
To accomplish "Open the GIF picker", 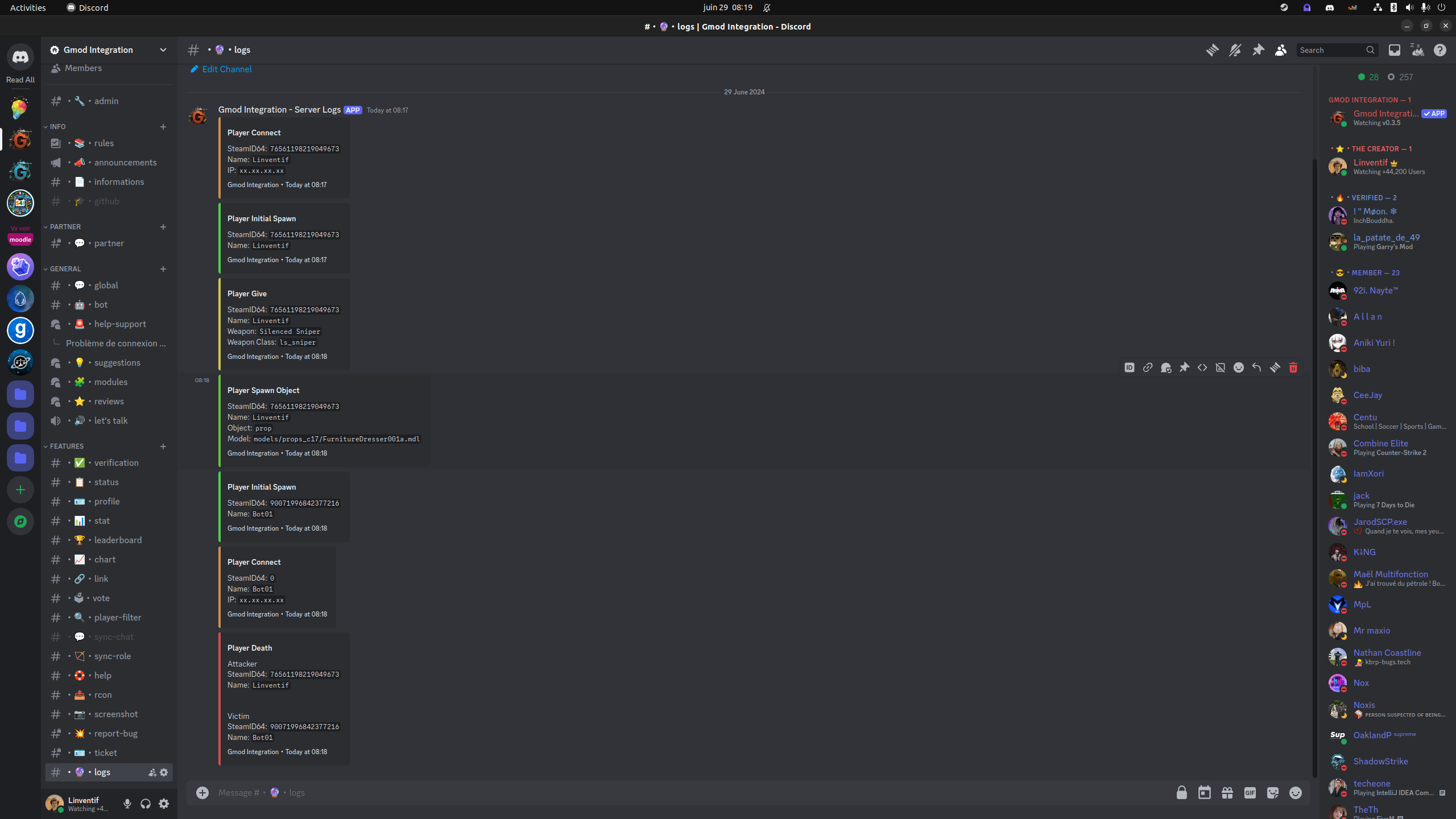I will coord(1250,793).
